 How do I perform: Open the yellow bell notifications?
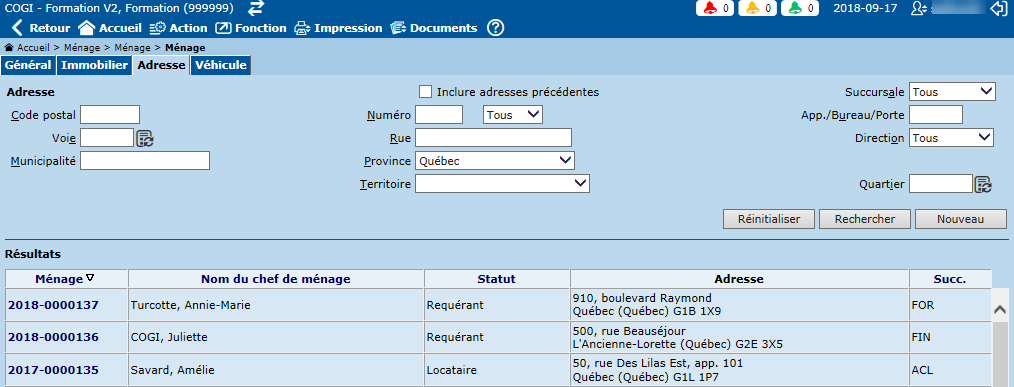click(757, 8)
